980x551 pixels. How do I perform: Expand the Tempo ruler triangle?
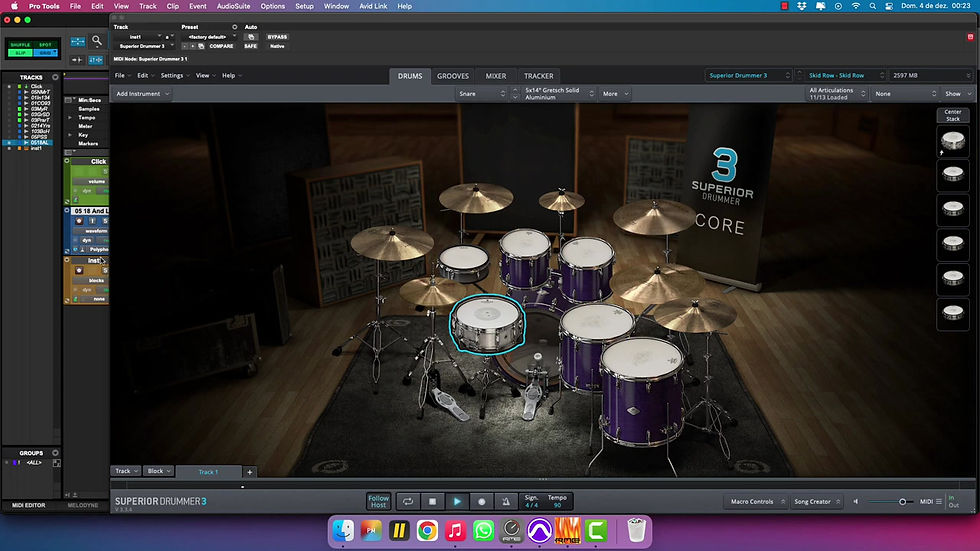70,117
